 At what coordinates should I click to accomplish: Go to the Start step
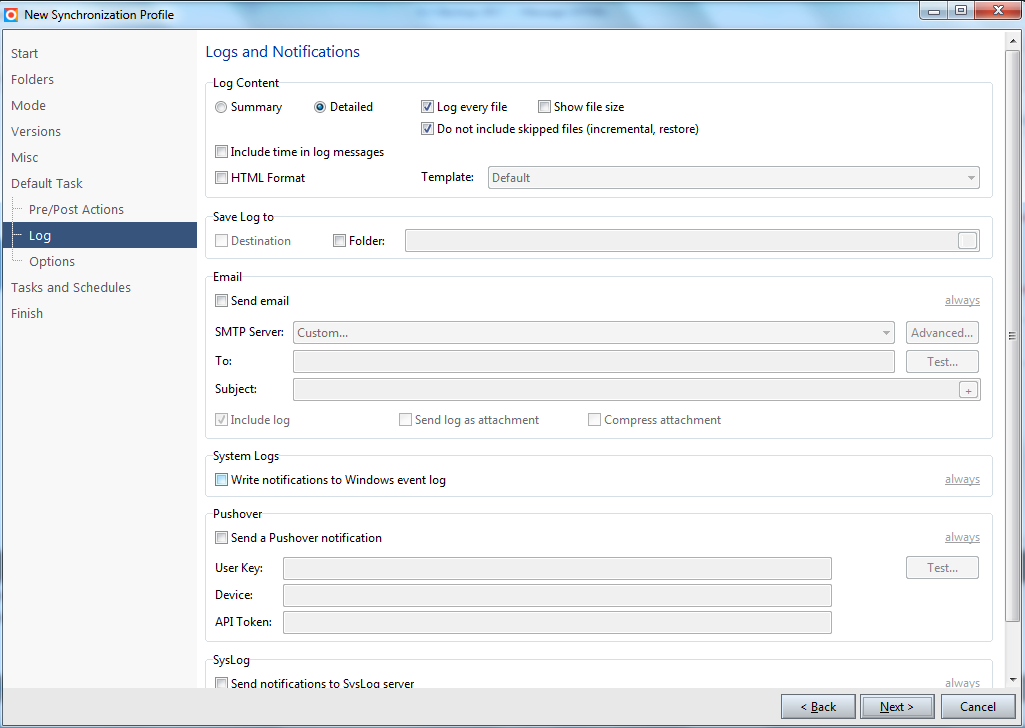click(24, 54)
